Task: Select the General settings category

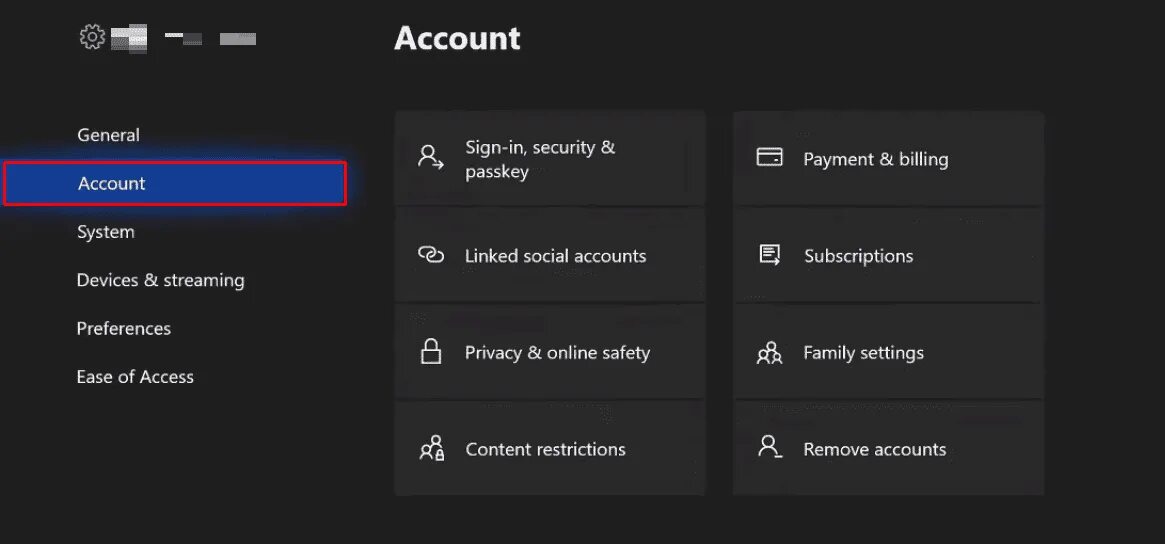Action: 108,135
